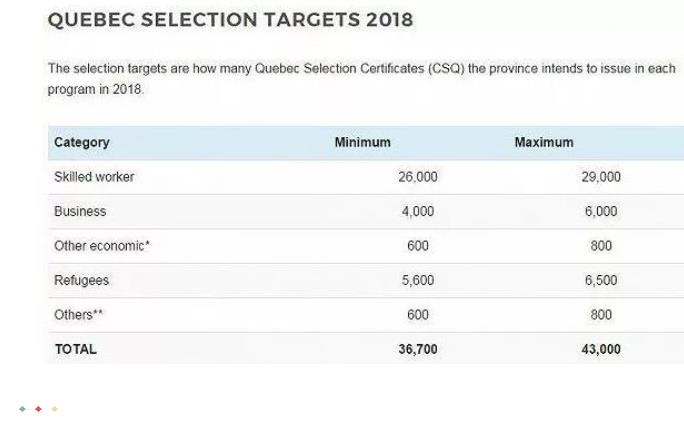Click the Minimum column header
Viewport: 684px width, 422px height.
pos(363,142)
